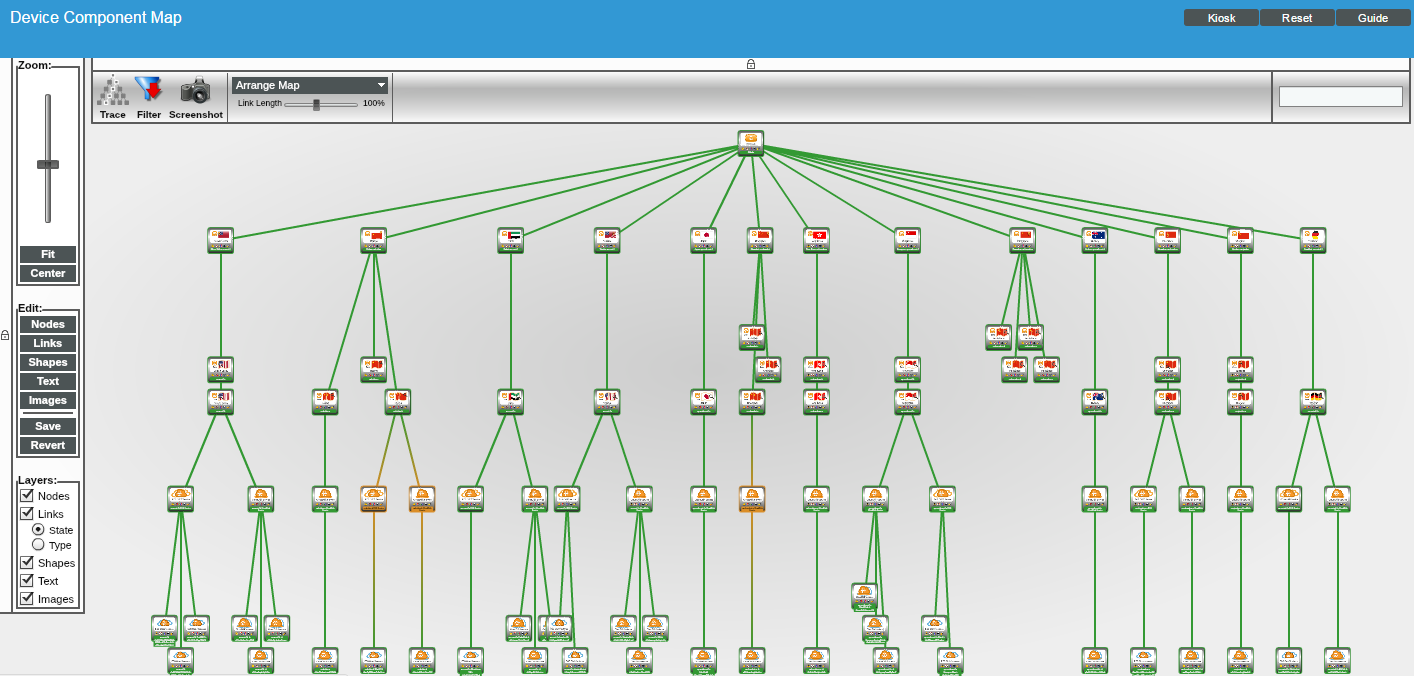Select the root node at top of map
This screenshot has width=1414, height=676.
pyautogui.click(x=751, y=143)
